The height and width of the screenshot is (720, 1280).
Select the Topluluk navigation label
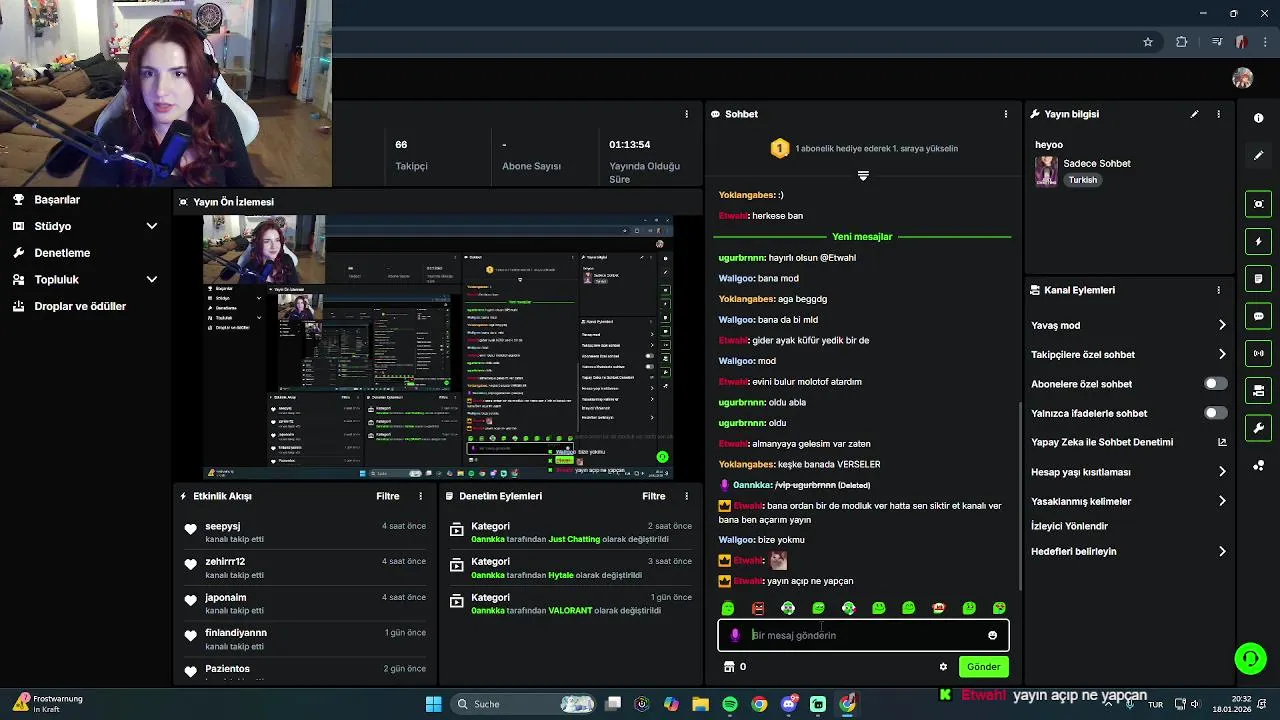56,280
